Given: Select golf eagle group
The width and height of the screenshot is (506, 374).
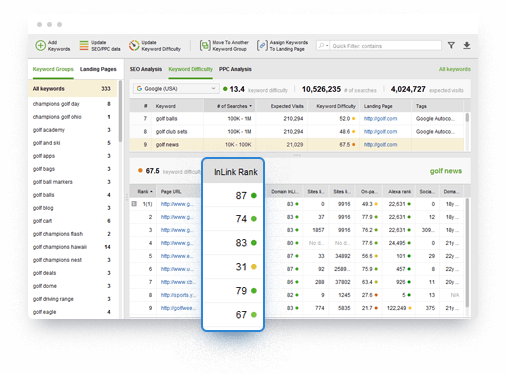Looking at the screenshot, I should point(73,312).
